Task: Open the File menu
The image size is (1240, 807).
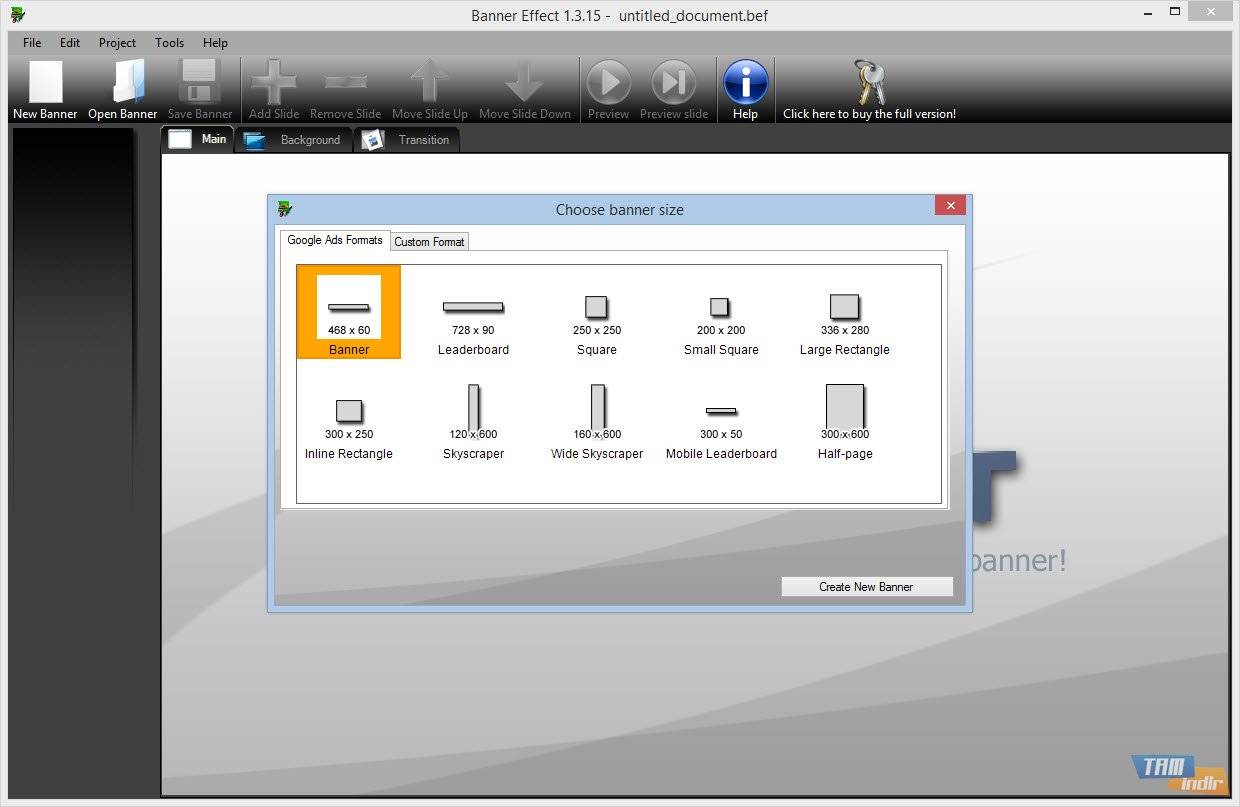Action: 32,43
